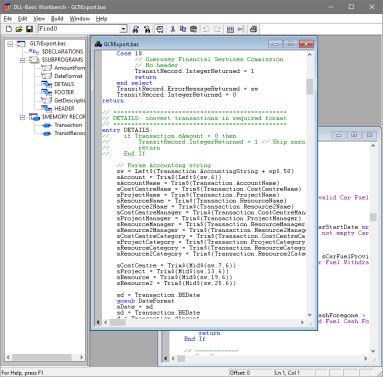Select the AmountFormat subprogram in tree
The image size is (383, 377).
69,68
